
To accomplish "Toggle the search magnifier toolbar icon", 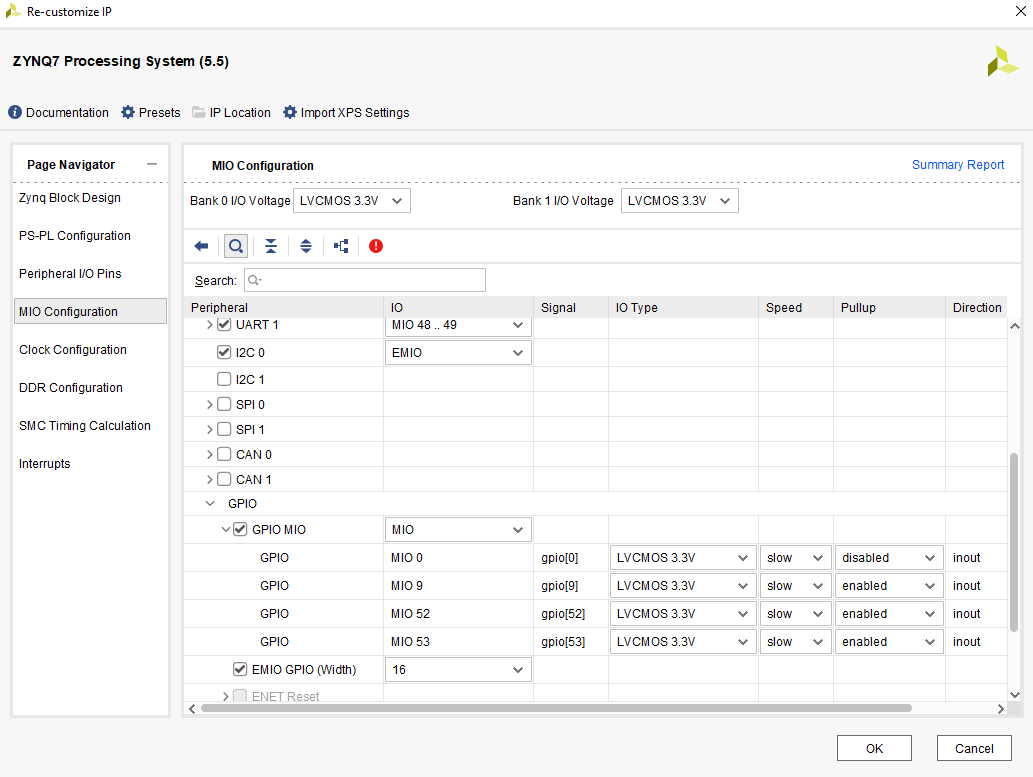I will [236, 246].
